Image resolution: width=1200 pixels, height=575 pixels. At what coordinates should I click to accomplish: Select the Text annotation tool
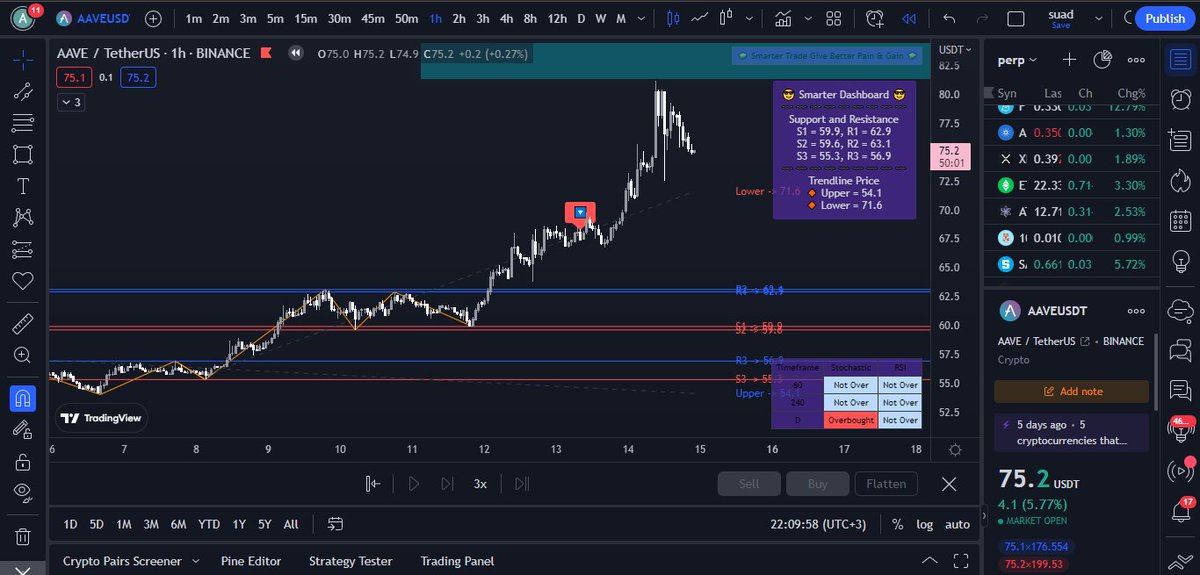pyautogui.click(x=22, y=186)
